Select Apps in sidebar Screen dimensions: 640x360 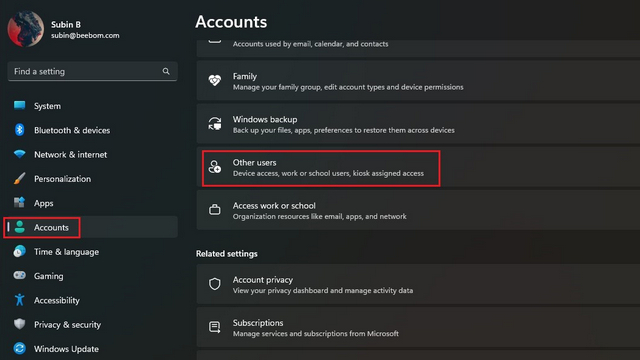pos(92,203)
